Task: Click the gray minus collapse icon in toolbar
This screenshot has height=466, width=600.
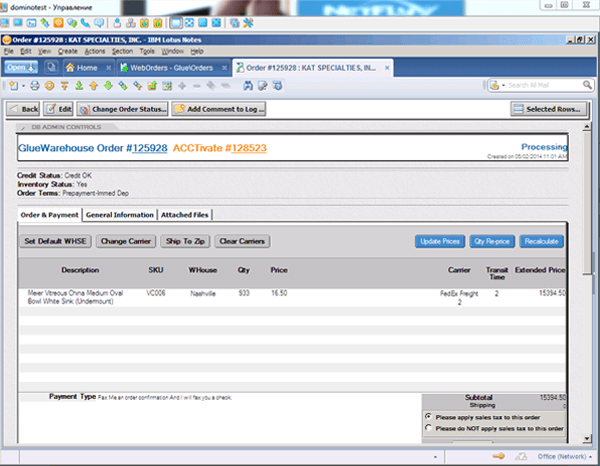Action: click(x=196, y=86)
